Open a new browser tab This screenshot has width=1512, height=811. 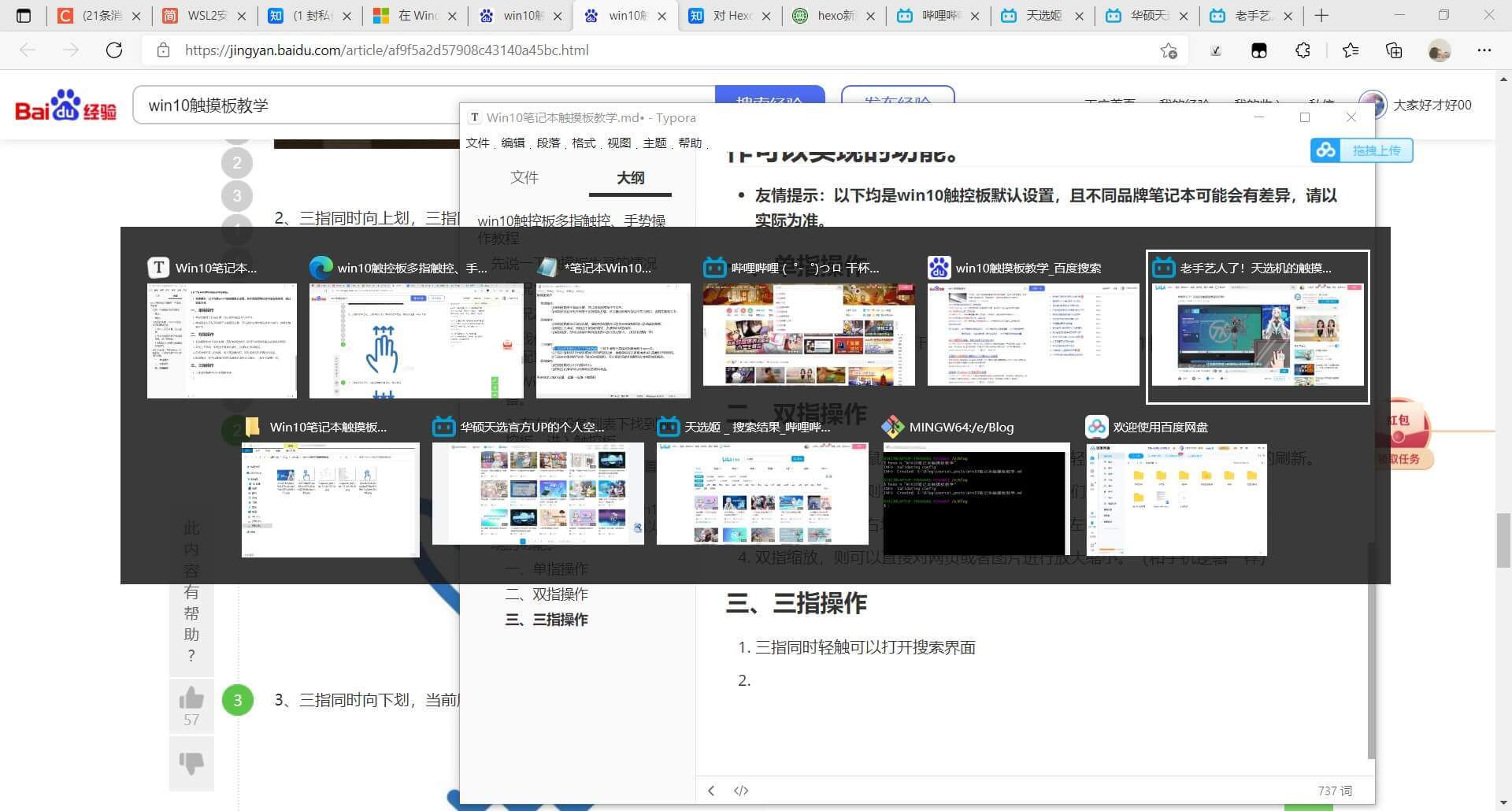[1321, 16]
